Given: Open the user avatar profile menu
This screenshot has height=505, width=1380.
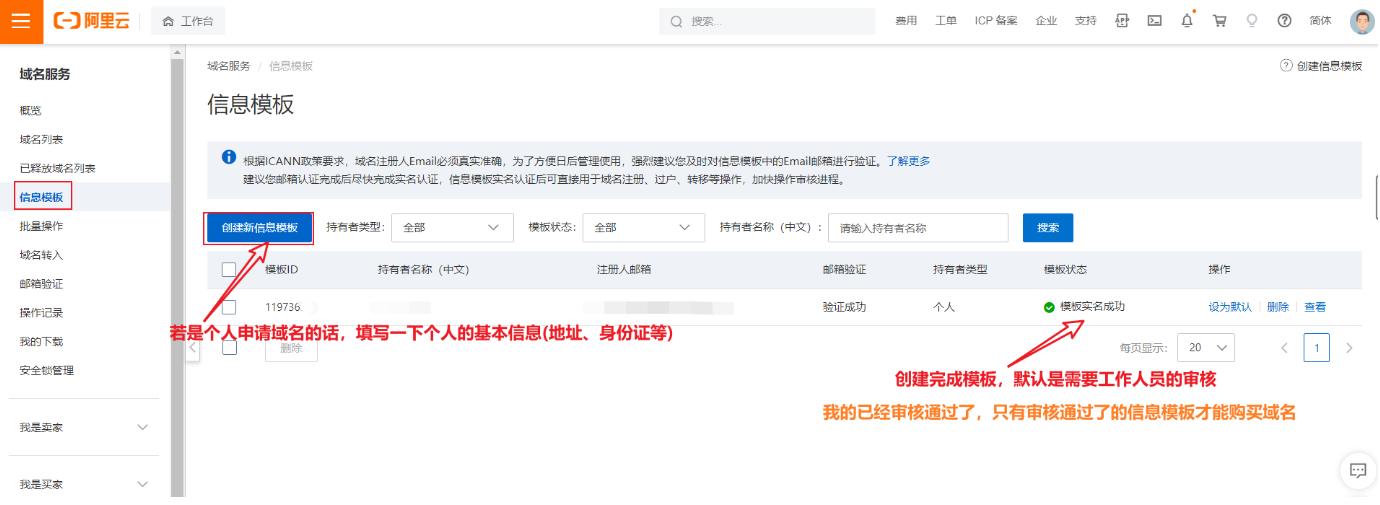Looking at the screenshot, I should (x=1361, y=21).
